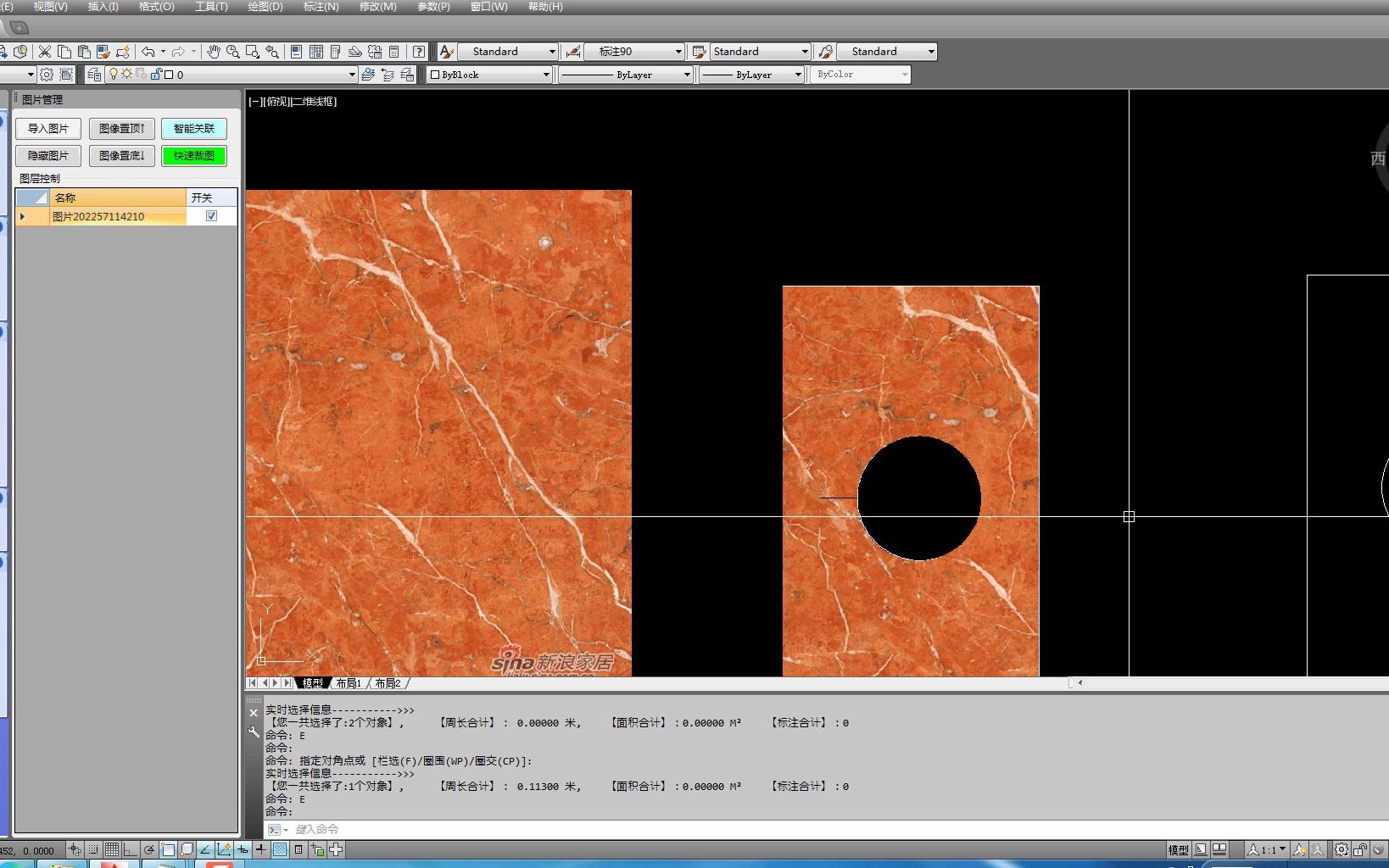The height and width of the screenshot is (868, 1389).
Task: Toggle Polar Tracking in status bar
Action: 149,849
